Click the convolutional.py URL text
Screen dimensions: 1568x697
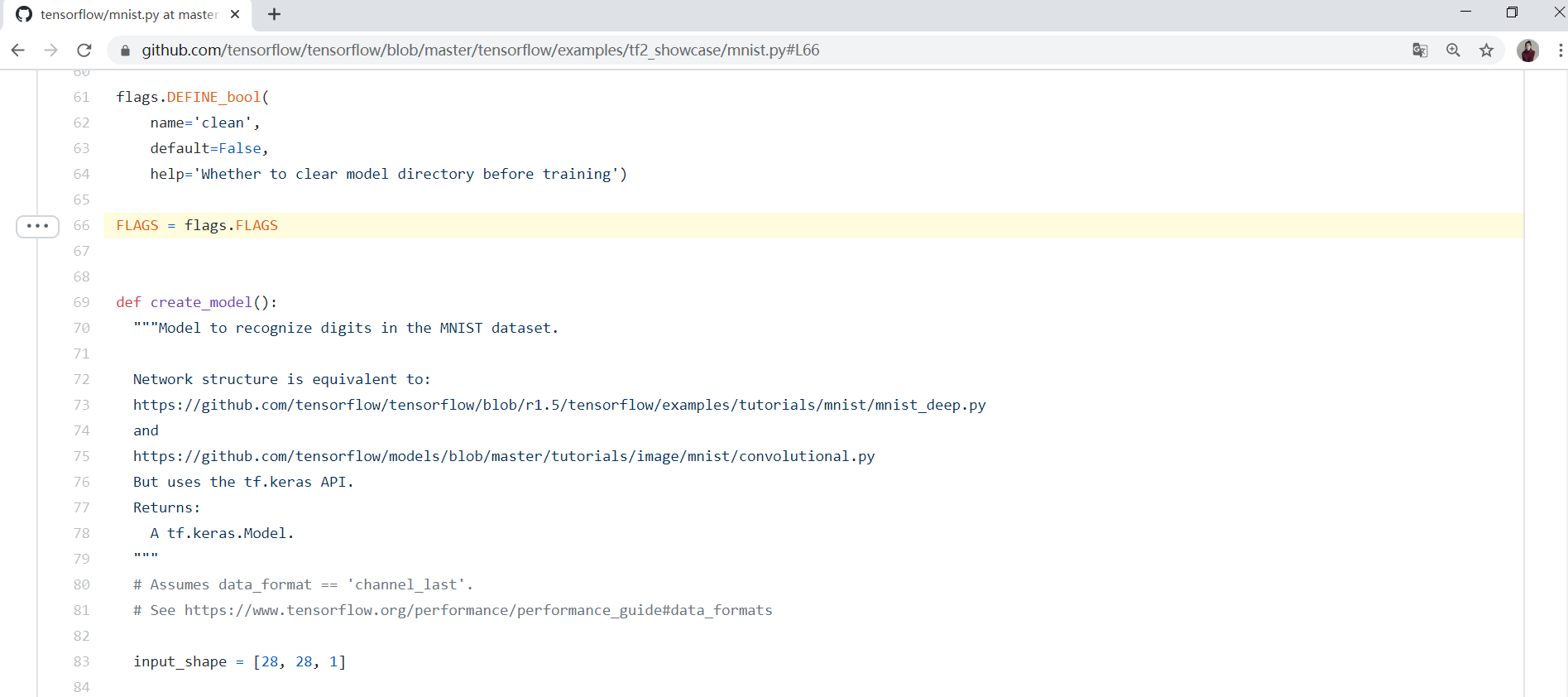(x=504, y=457)
